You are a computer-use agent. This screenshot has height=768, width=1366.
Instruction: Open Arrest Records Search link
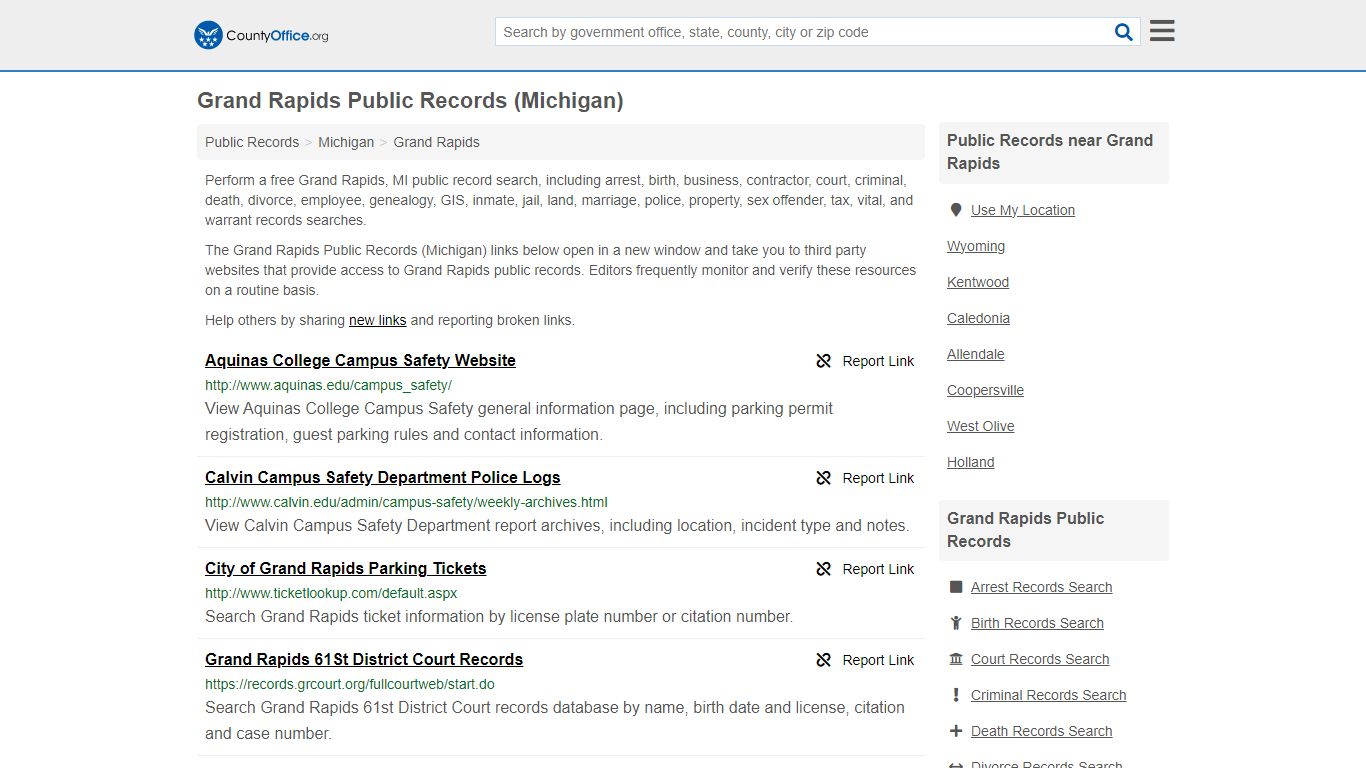coord(1041,587)
